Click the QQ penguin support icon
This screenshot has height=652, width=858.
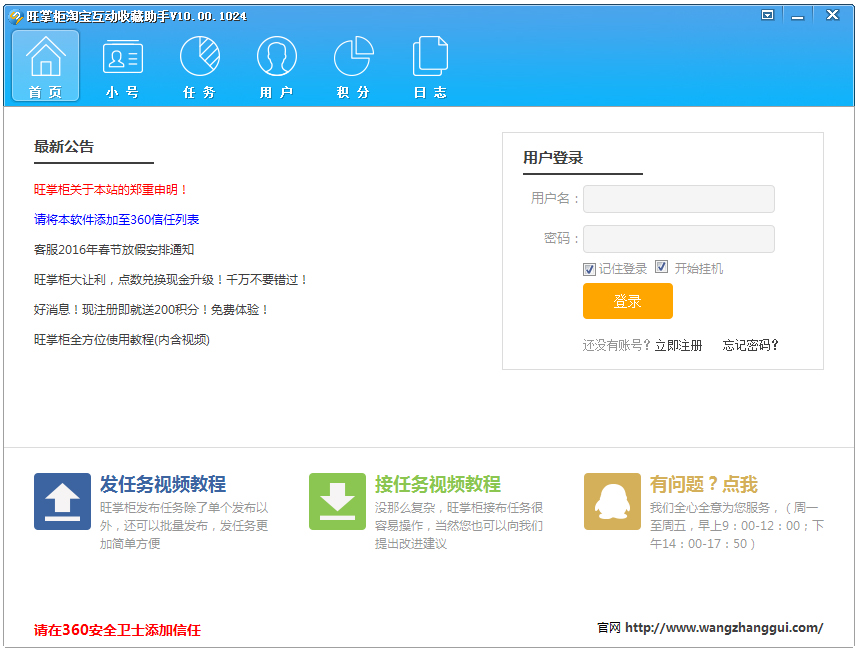pos(612,501)
